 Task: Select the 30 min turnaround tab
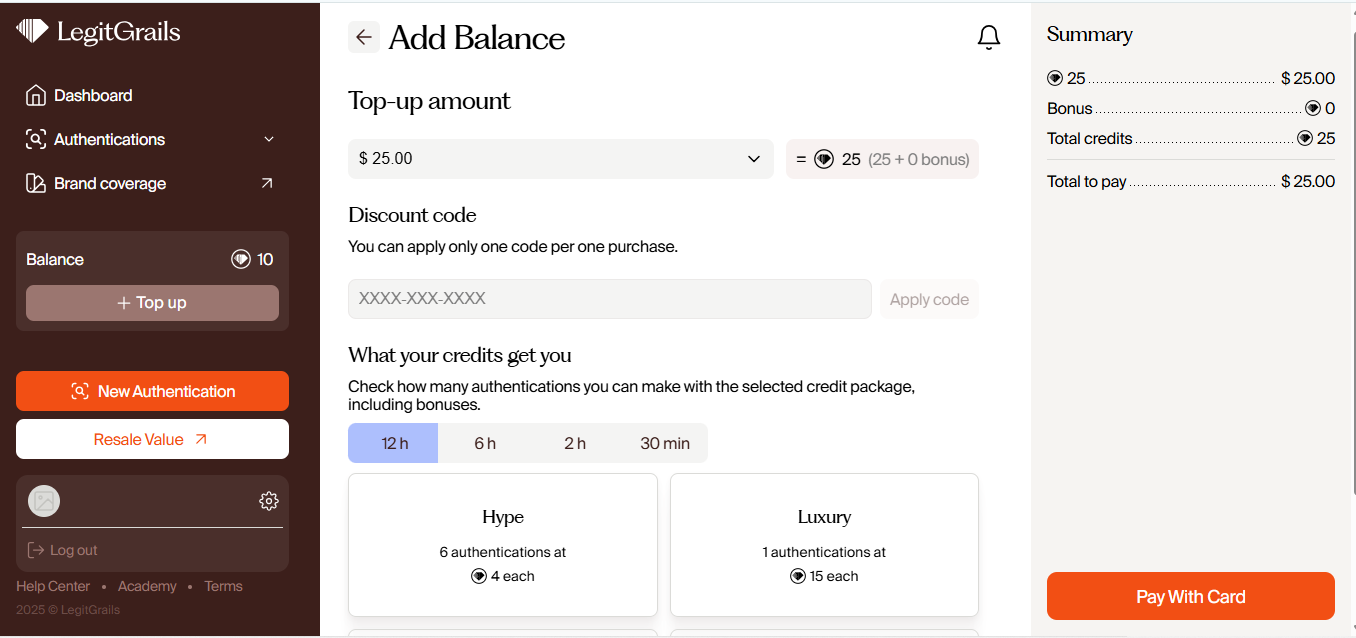pyautogui.click(x=665, y=443)
